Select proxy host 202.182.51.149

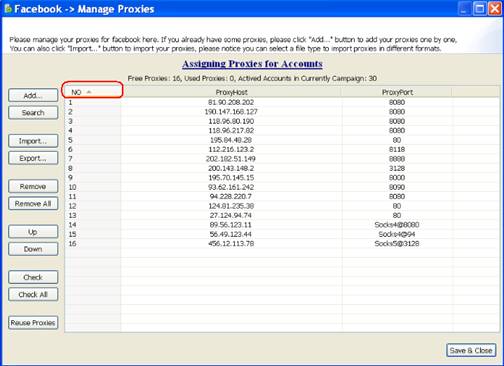coord(231,159)
